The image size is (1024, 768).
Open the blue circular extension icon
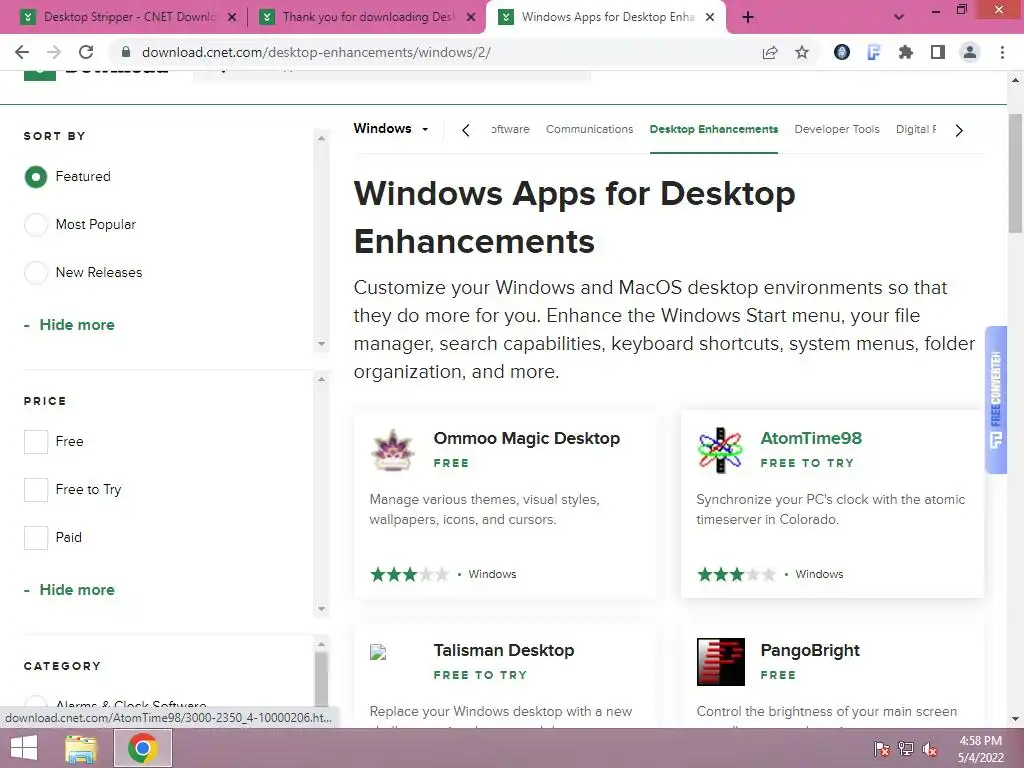coord(842,52)
